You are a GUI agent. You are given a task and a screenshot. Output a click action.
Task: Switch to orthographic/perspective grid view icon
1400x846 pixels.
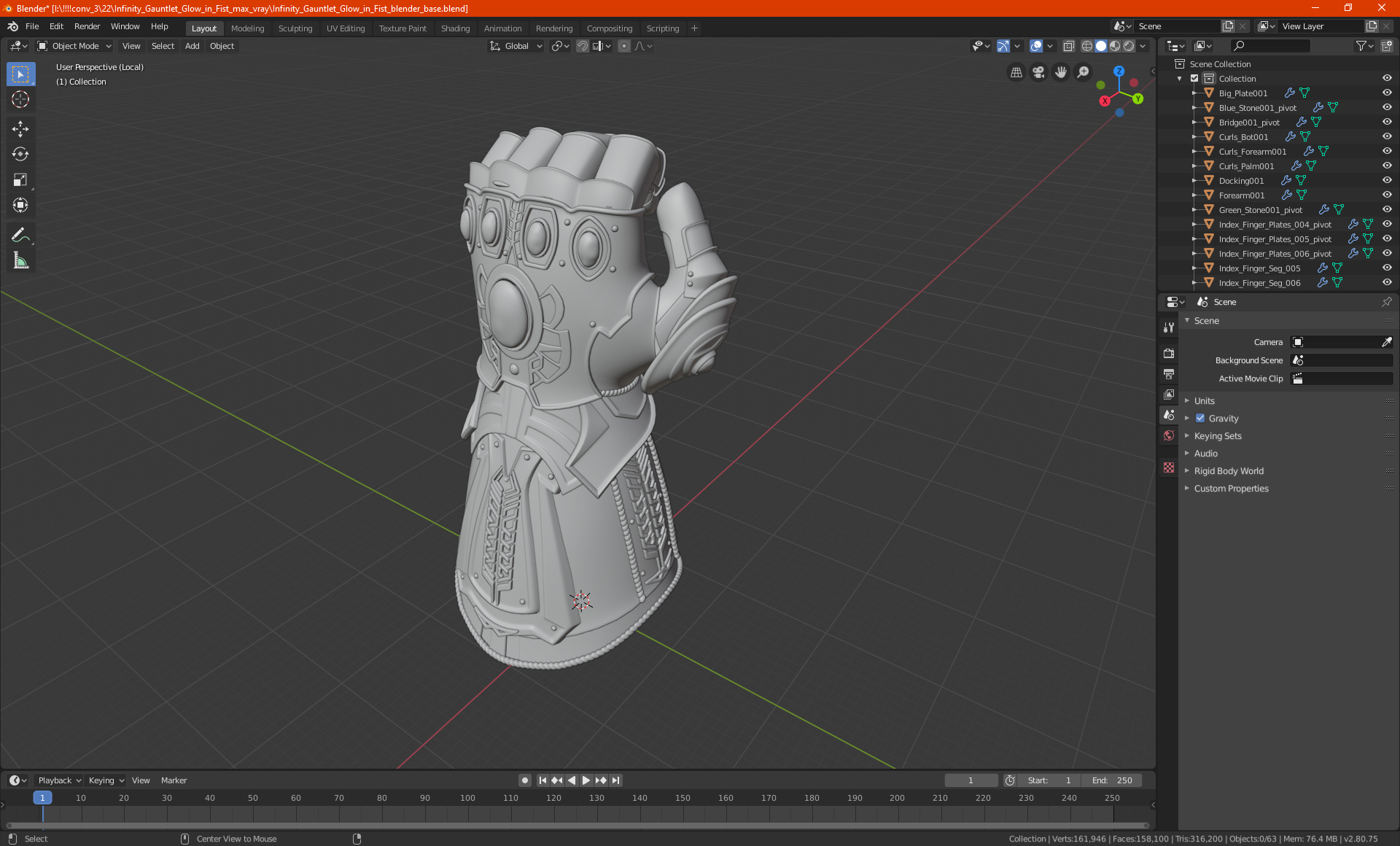point(1016,72)
